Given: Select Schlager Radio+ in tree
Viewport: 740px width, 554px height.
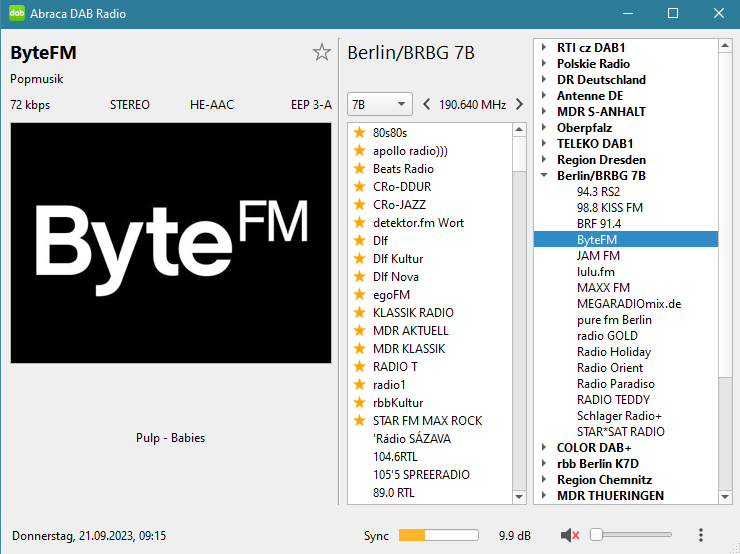Looking at the screenshot, I should (619, 416).
